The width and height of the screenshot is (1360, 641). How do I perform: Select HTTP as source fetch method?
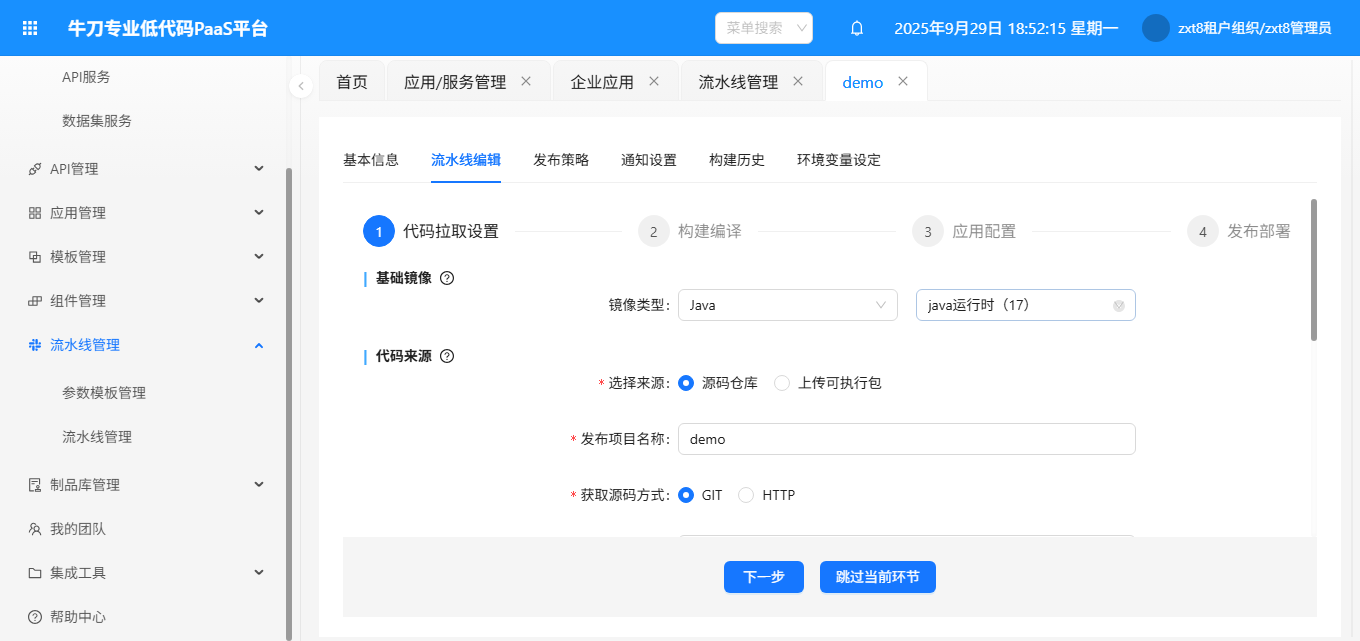pyautogui.click(x=746, y=495)
